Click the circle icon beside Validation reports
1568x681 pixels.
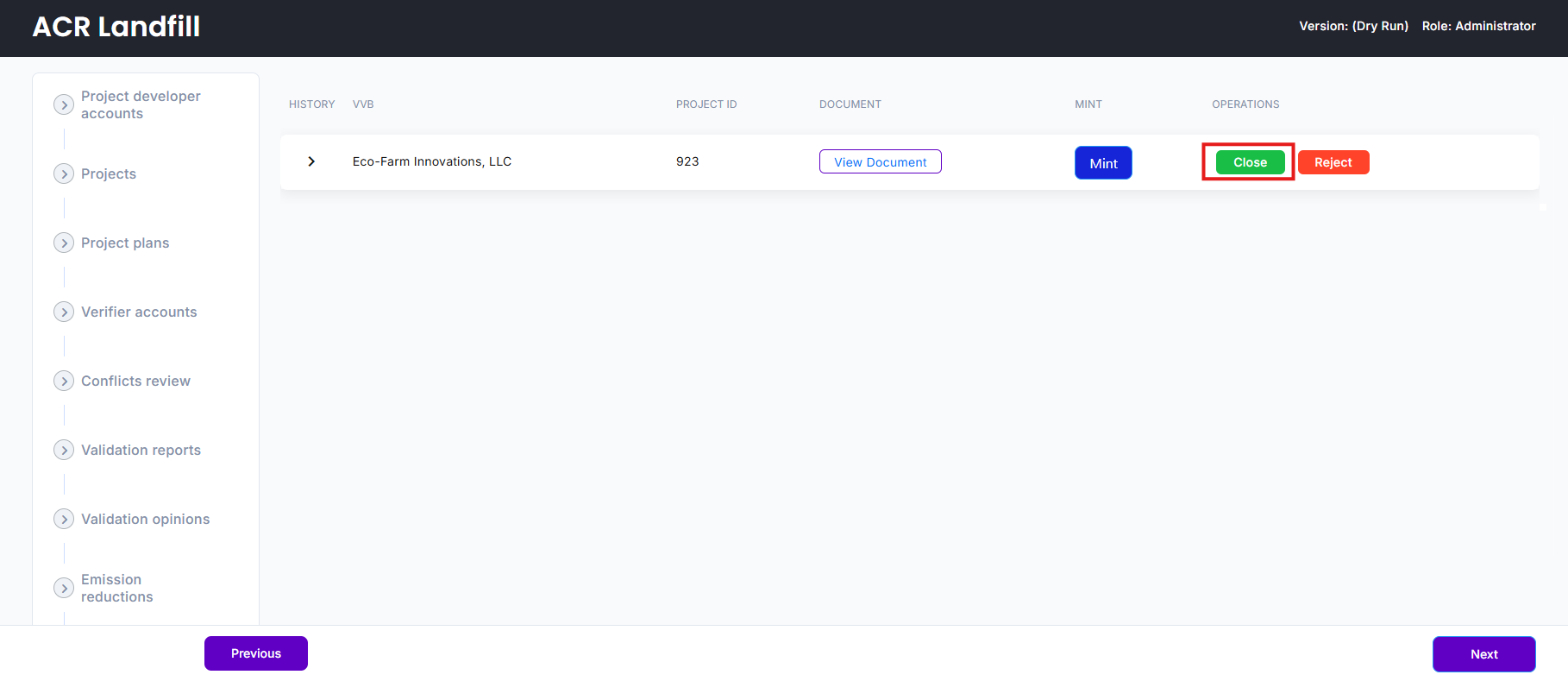[64, 450]
